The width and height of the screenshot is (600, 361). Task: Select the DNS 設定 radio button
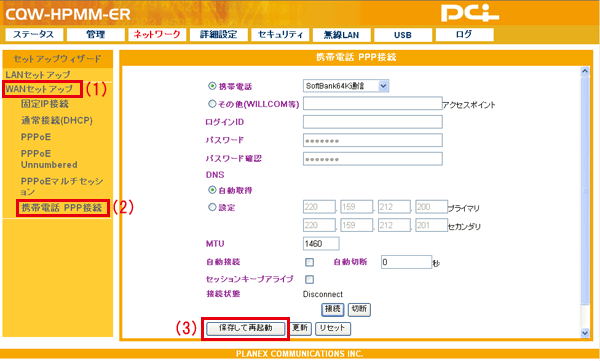[x=212, y=207]
